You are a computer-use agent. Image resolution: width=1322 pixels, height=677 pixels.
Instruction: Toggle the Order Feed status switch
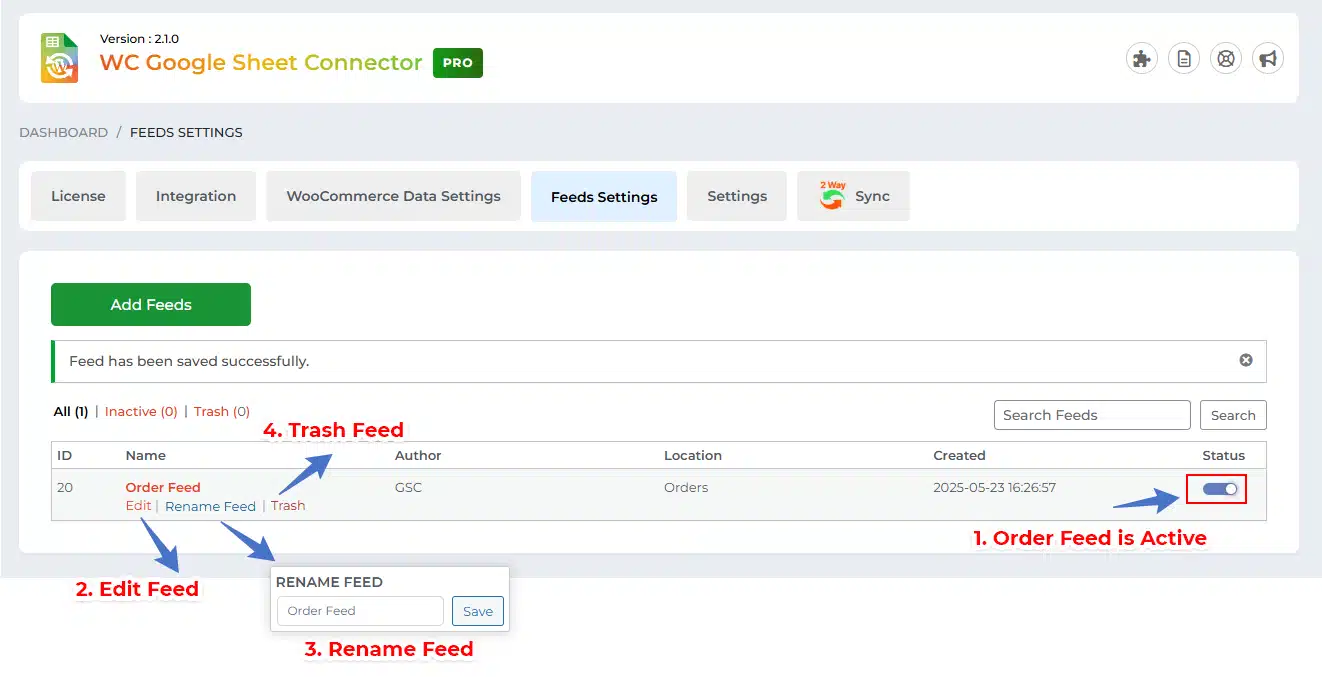pos(1219,489)
